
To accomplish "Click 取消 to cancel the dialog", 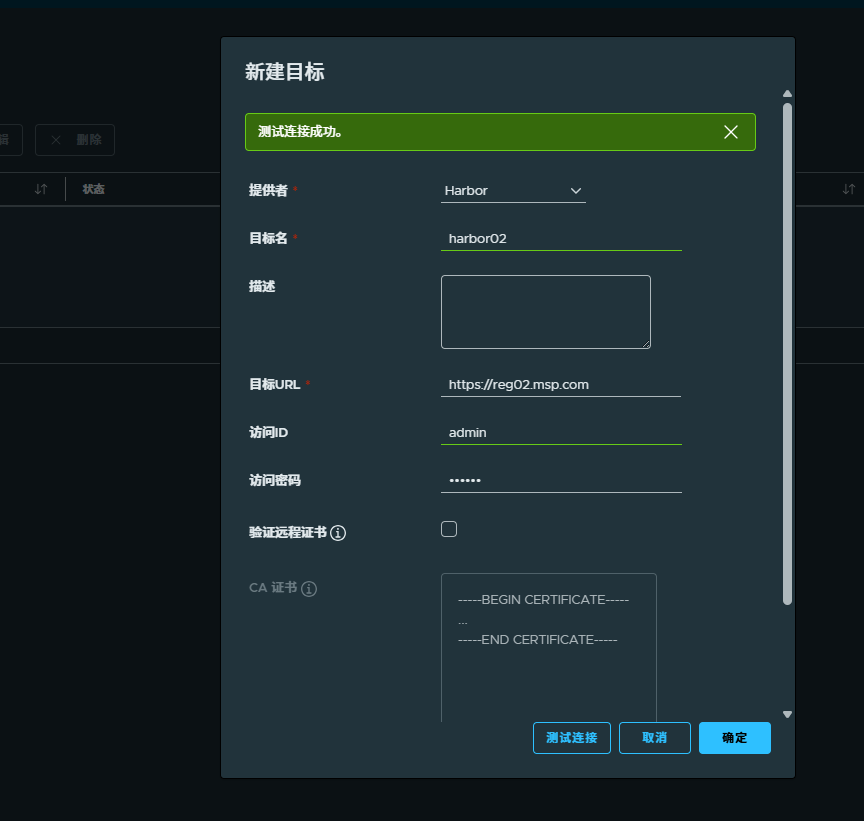I will (x=655, y=738).
